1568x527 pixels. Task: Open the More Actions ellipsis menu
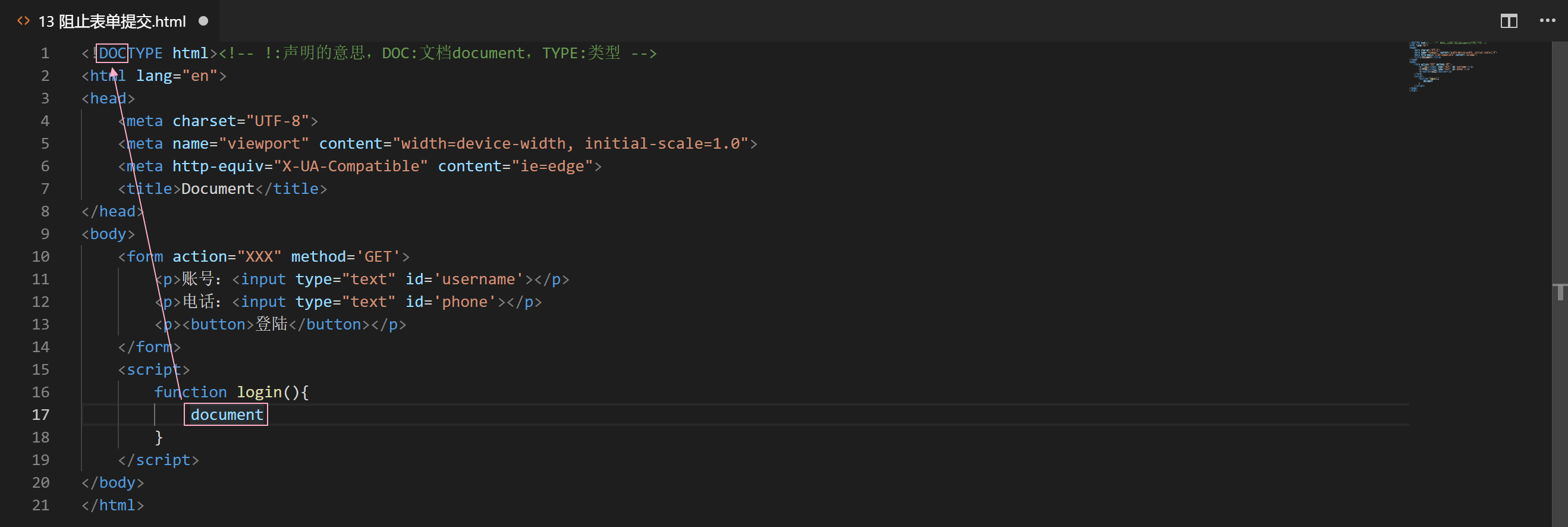[1547, 21]
